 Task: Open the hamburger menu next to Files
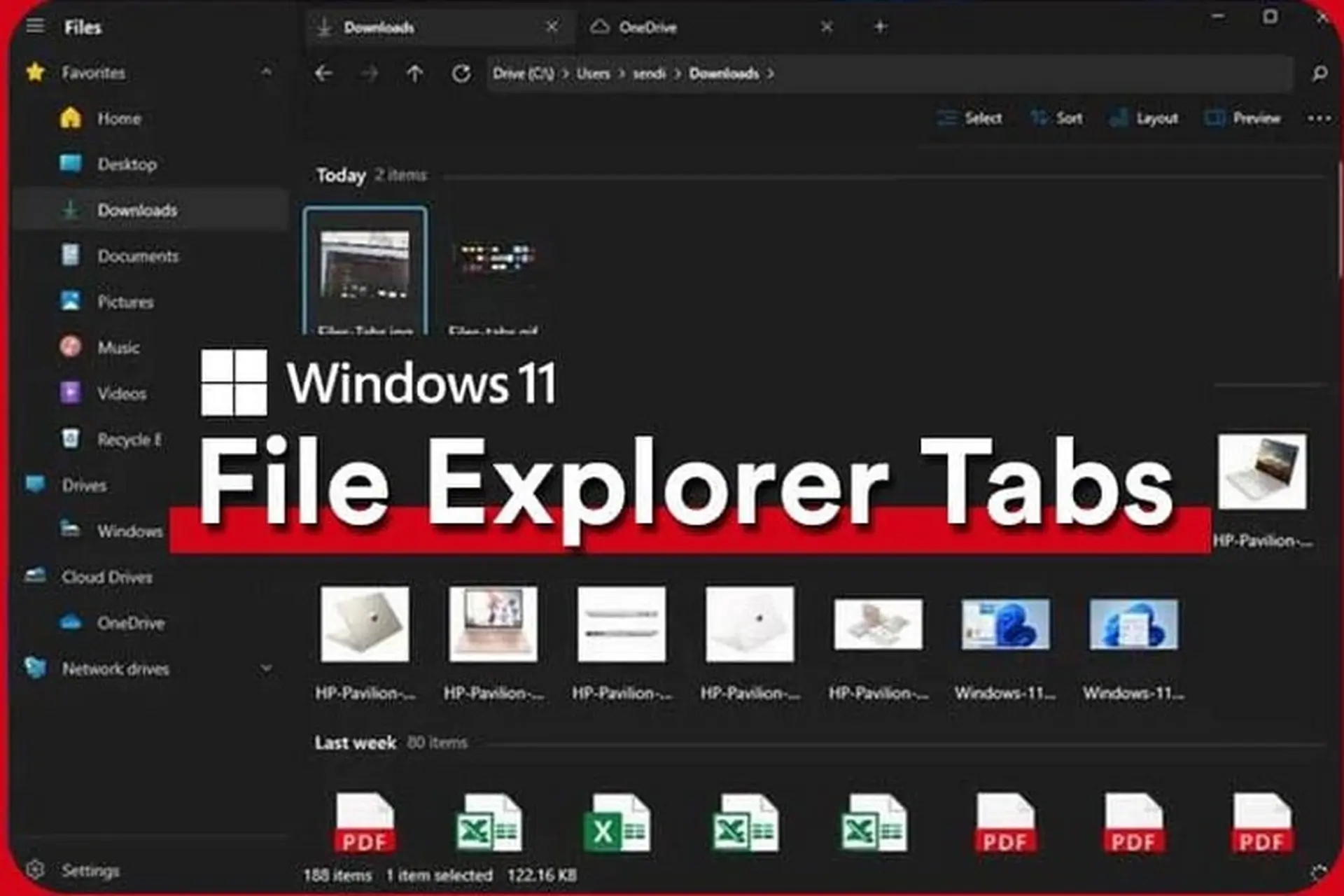35,27
